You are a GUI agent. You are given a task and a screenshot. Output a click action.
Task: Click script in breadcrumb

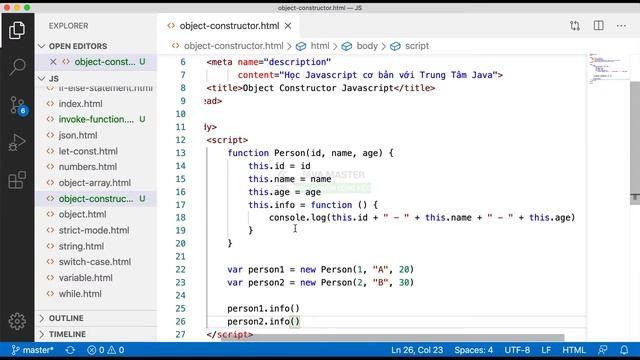click(x=417, y=46)
